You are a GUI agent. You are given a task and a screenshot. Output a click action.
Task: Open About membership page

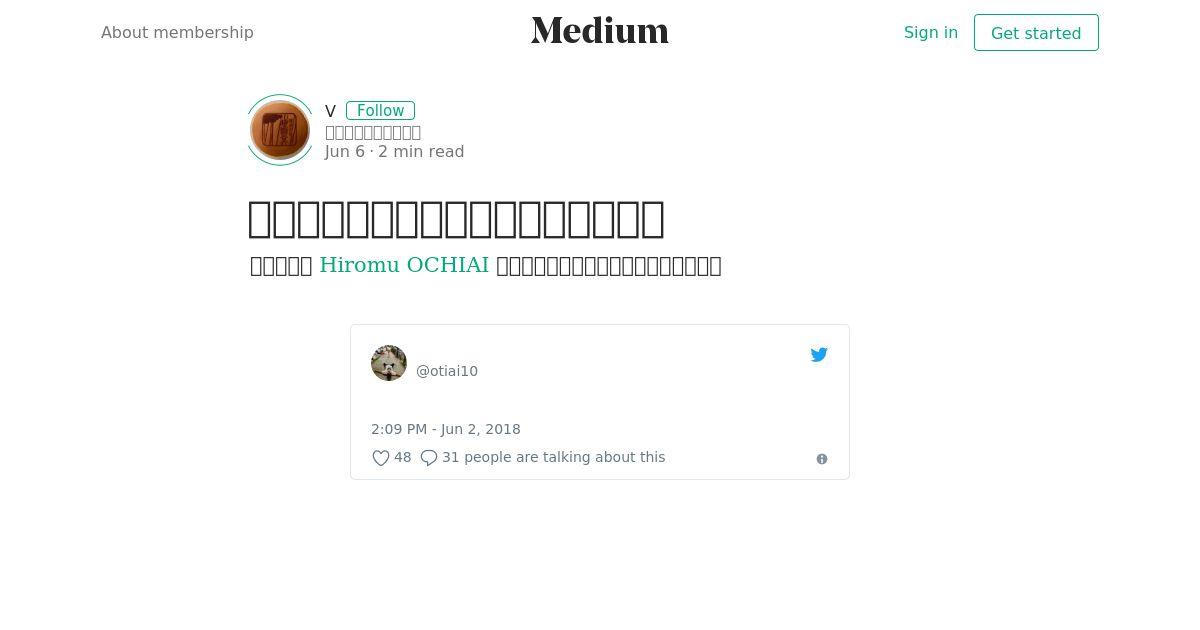coord(177,32)
